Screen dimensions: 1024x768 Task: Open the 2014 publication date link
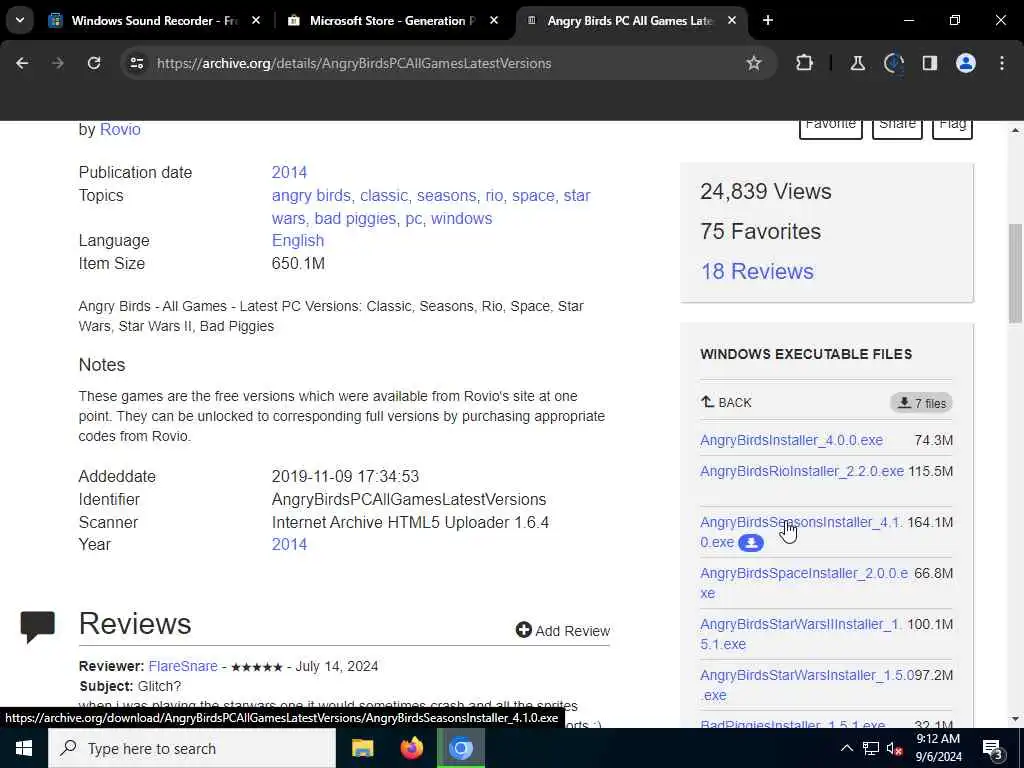[289, 172]
